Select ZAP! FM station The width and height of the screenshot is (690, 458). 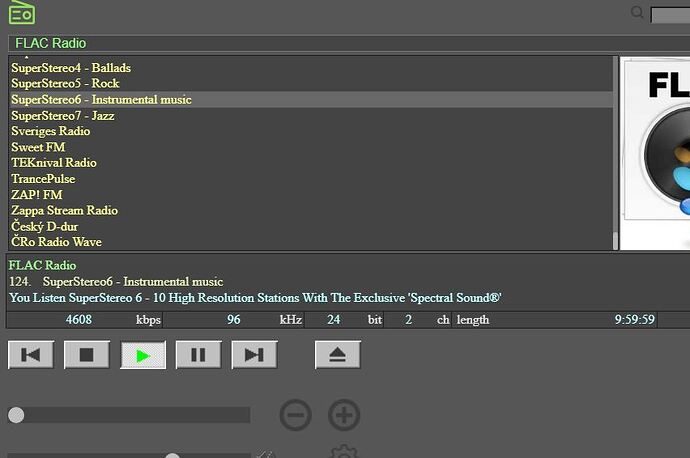[x=311, y=194]
